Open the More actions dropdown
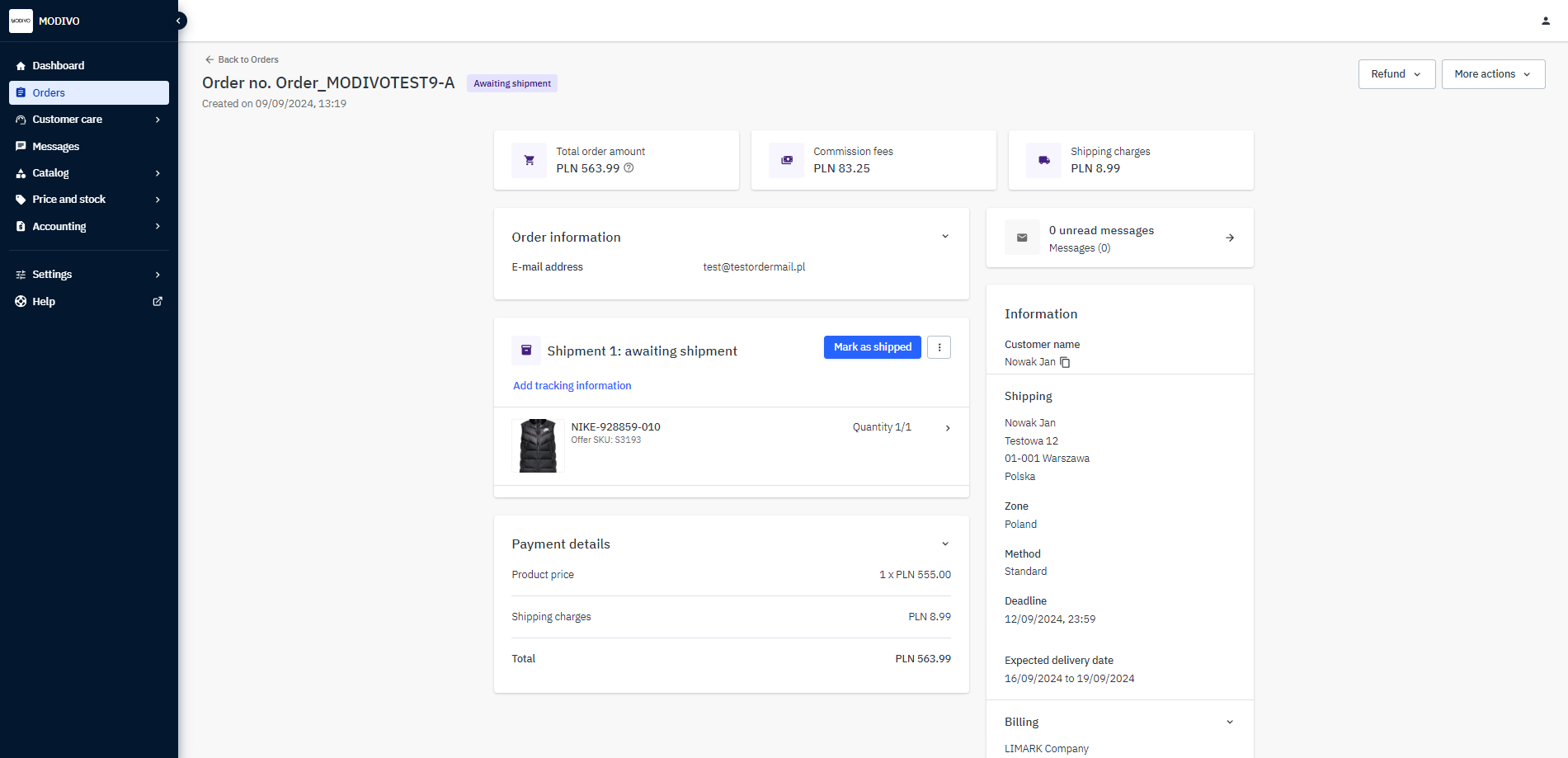1568x758 pixels. click(x=1492, y=74)
